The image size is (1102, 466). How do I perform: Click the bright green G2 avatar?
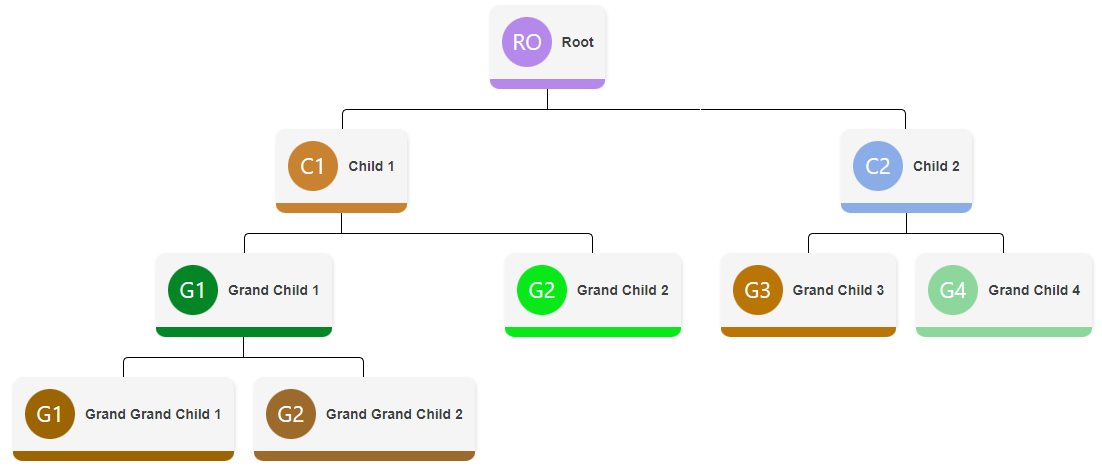coord(542,290)
